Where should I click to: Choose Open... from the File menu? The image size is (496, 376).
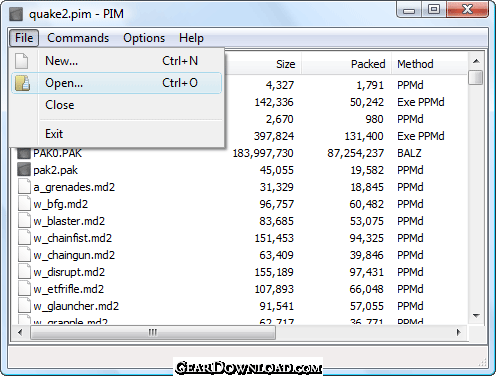coord(117,83)
